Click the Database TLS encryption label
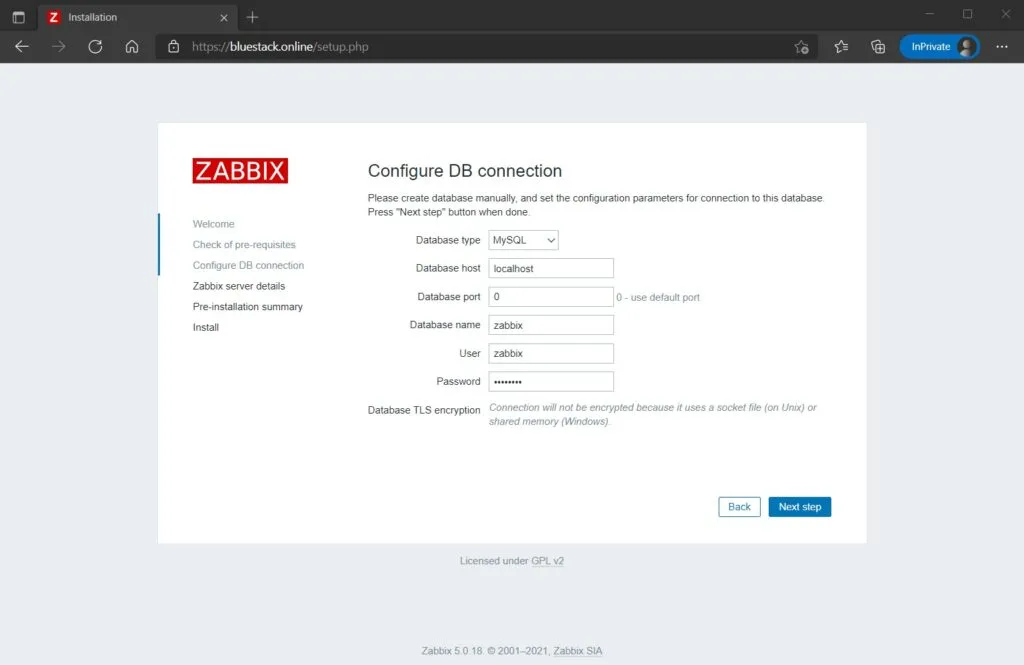Viewport: 1024px width, 665px height. click(424, 410)
